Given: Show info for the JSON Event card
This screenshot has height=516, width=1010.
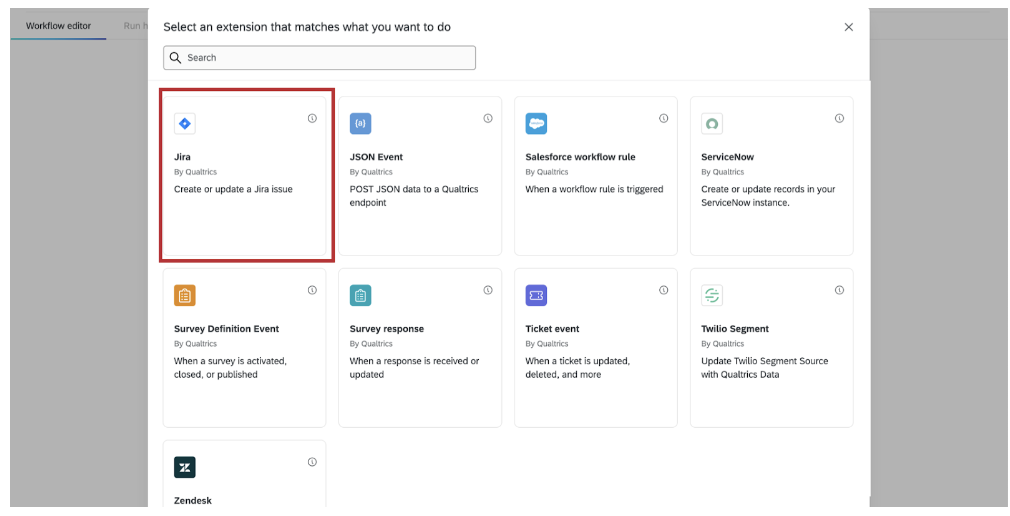Looking at the screenshot, I should 488,118.
